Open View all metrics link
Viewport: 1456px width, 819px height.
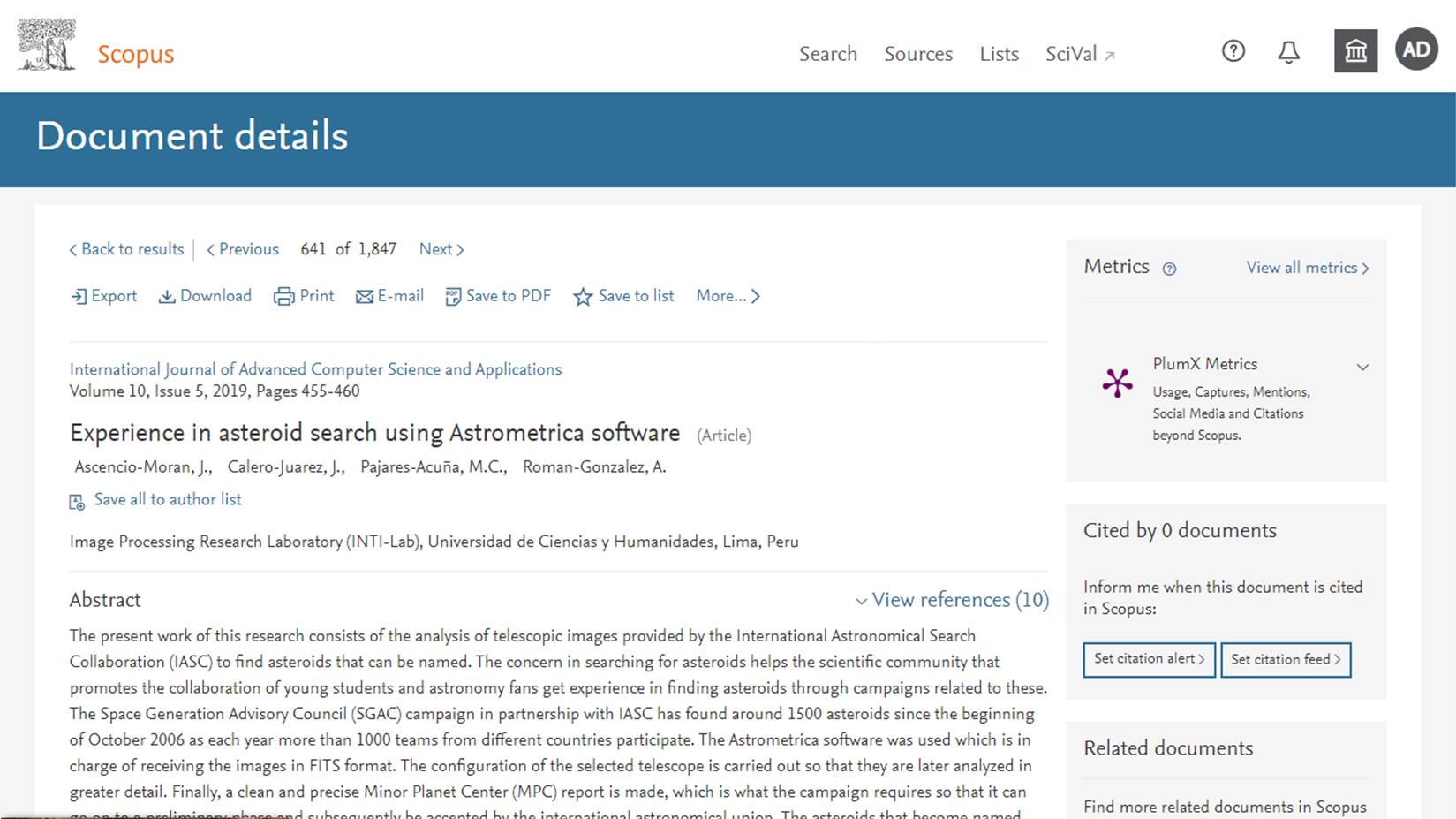click(1308, 268)
